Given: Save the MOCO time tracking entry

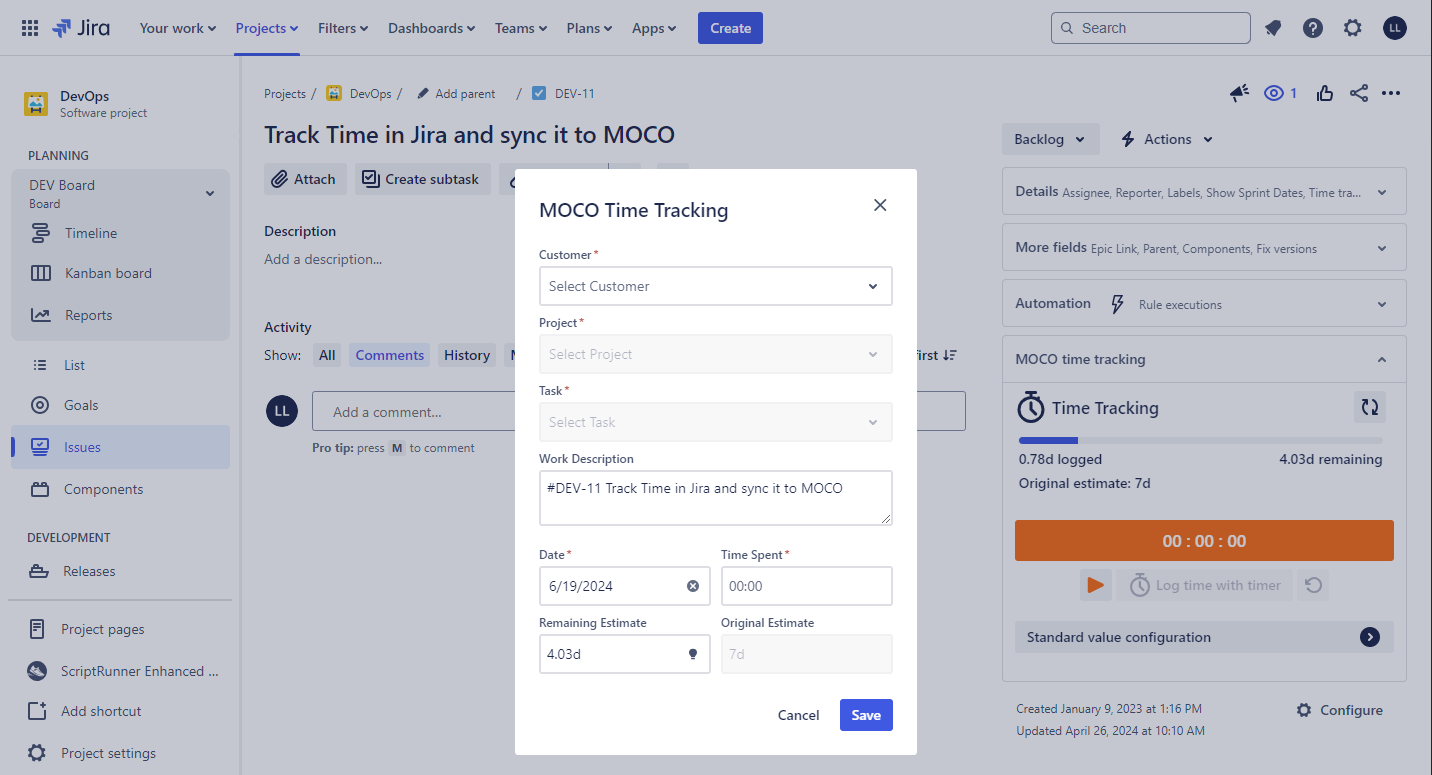Looking at the screenshot, I should [x=866, y=715].
